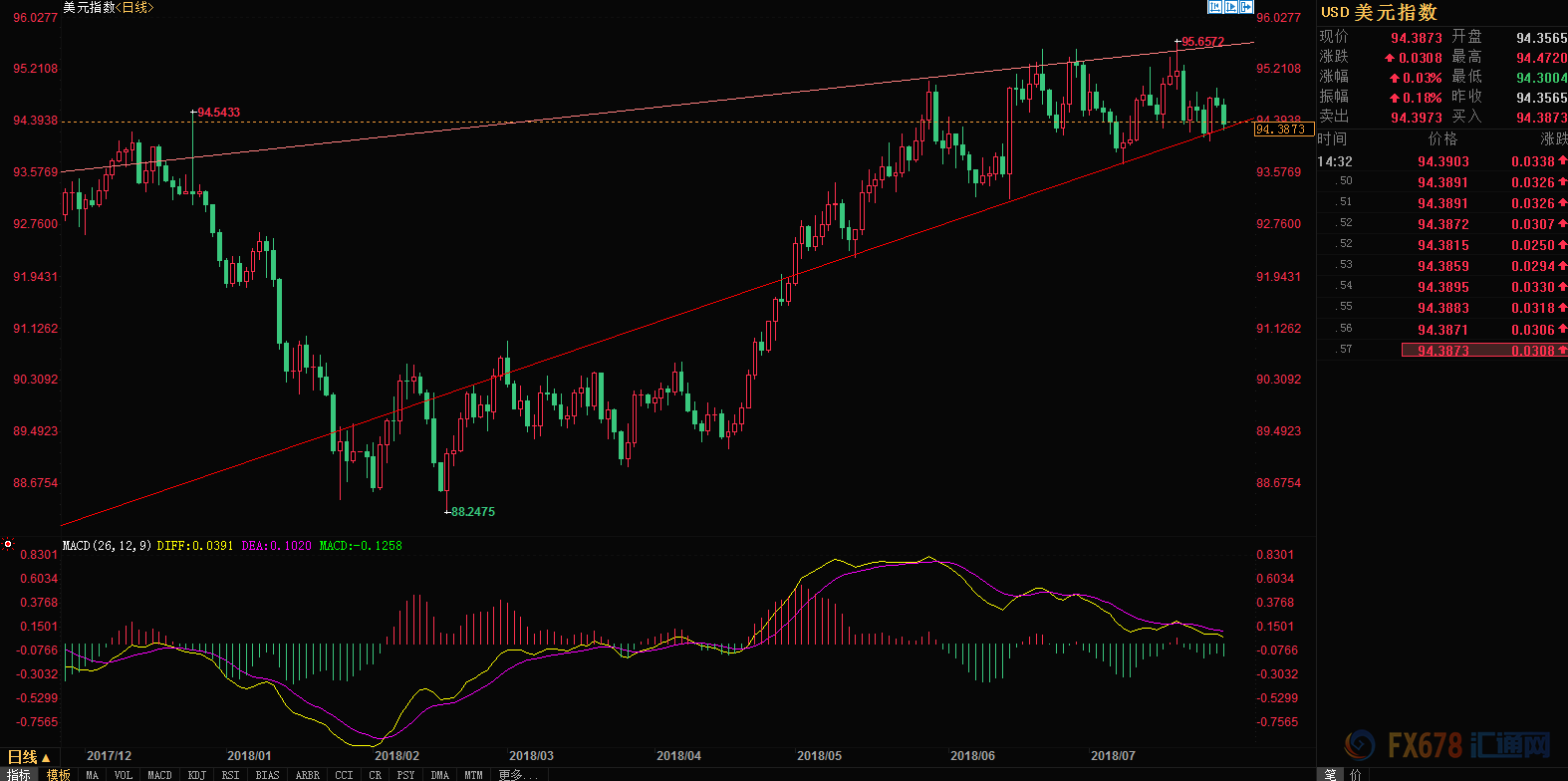Viewport: 1568px width, 781px height.
Task: Click the MACD(26,12,9) parameter label
Action: coord(107,545)
